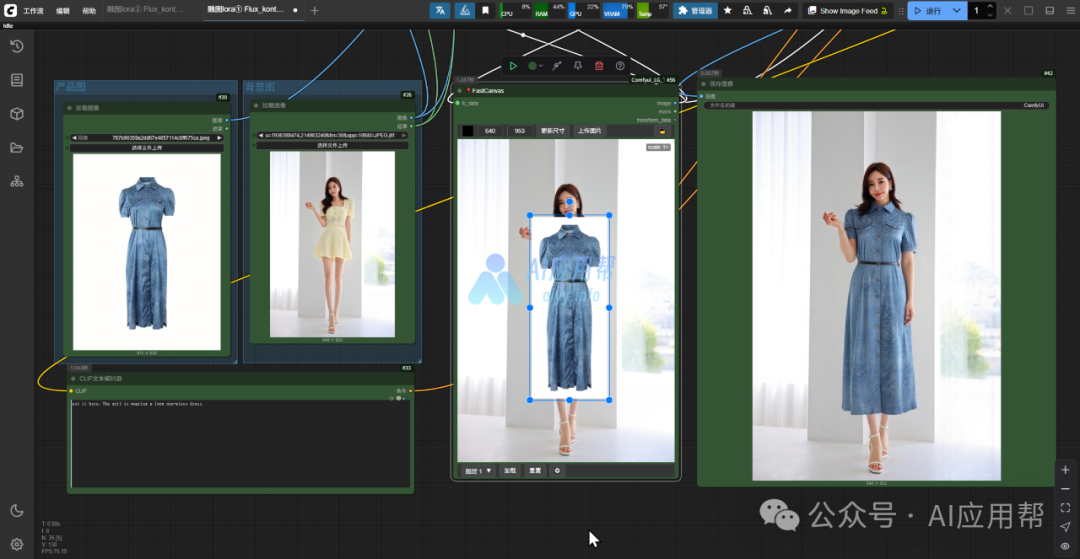The image size is (1080, 559).
Task: Expand the Run button dropdown arrow
Action: tap(957, 10)
